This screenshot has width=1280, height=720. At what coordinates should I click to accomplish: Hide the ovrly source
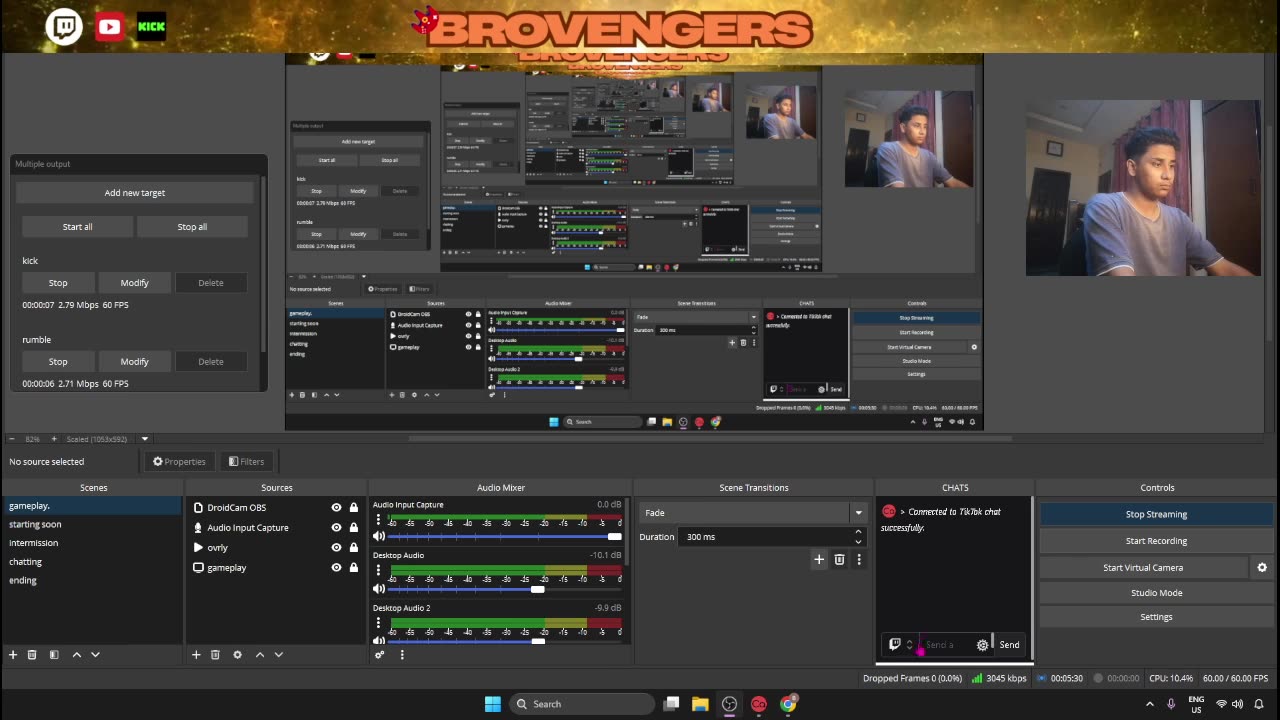click(336, 548)
